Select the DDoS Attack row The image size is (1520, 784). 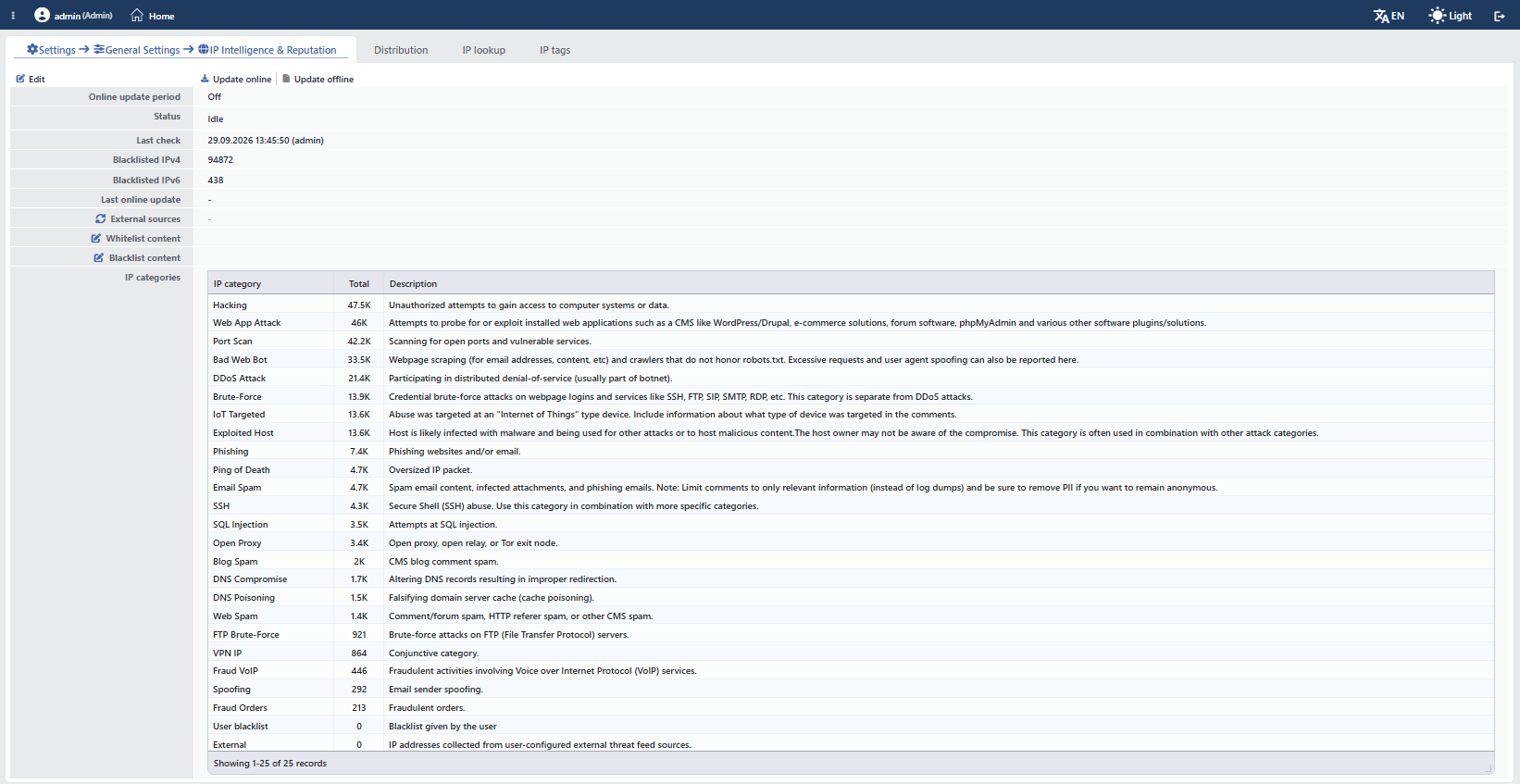point(851,378)
